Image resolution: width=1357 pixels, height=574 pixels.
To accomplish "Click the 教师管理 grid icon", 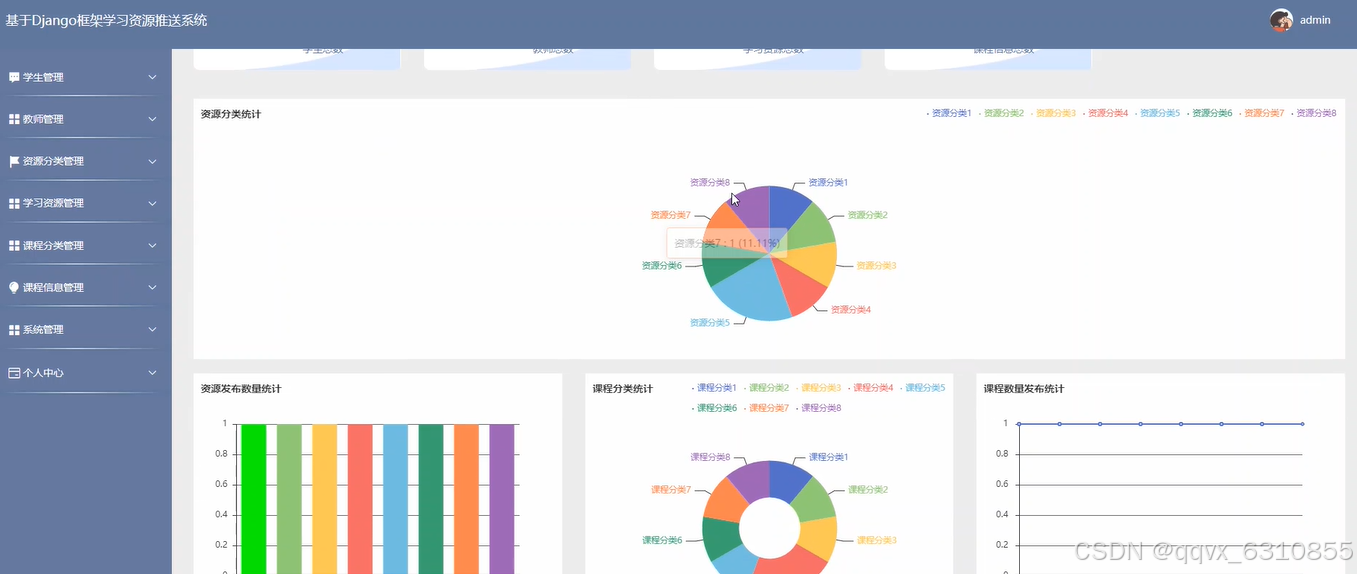I will coord(14,119).
